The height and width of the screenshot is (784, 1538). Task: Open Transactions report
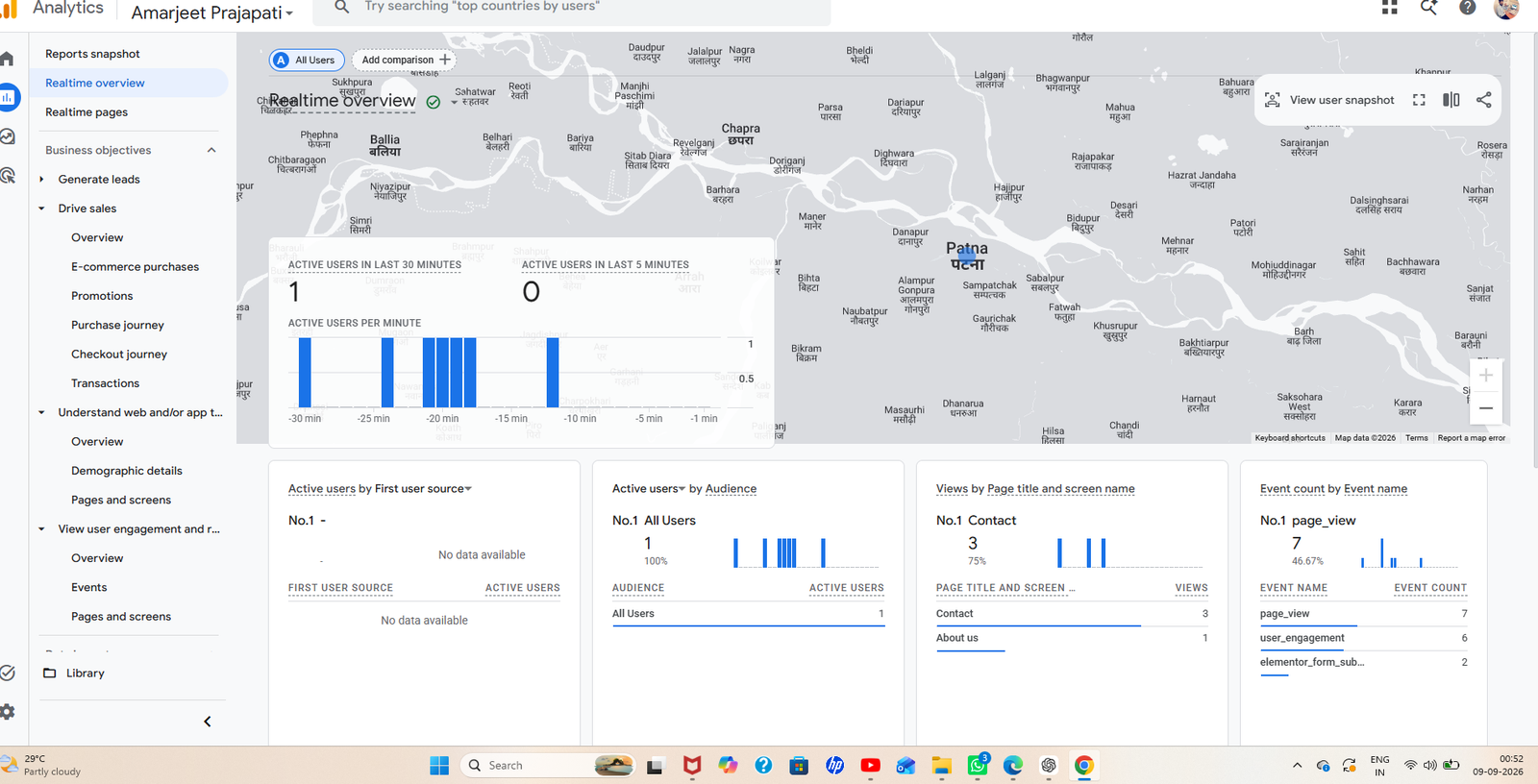pyautogui.click(x=105, y=383)
